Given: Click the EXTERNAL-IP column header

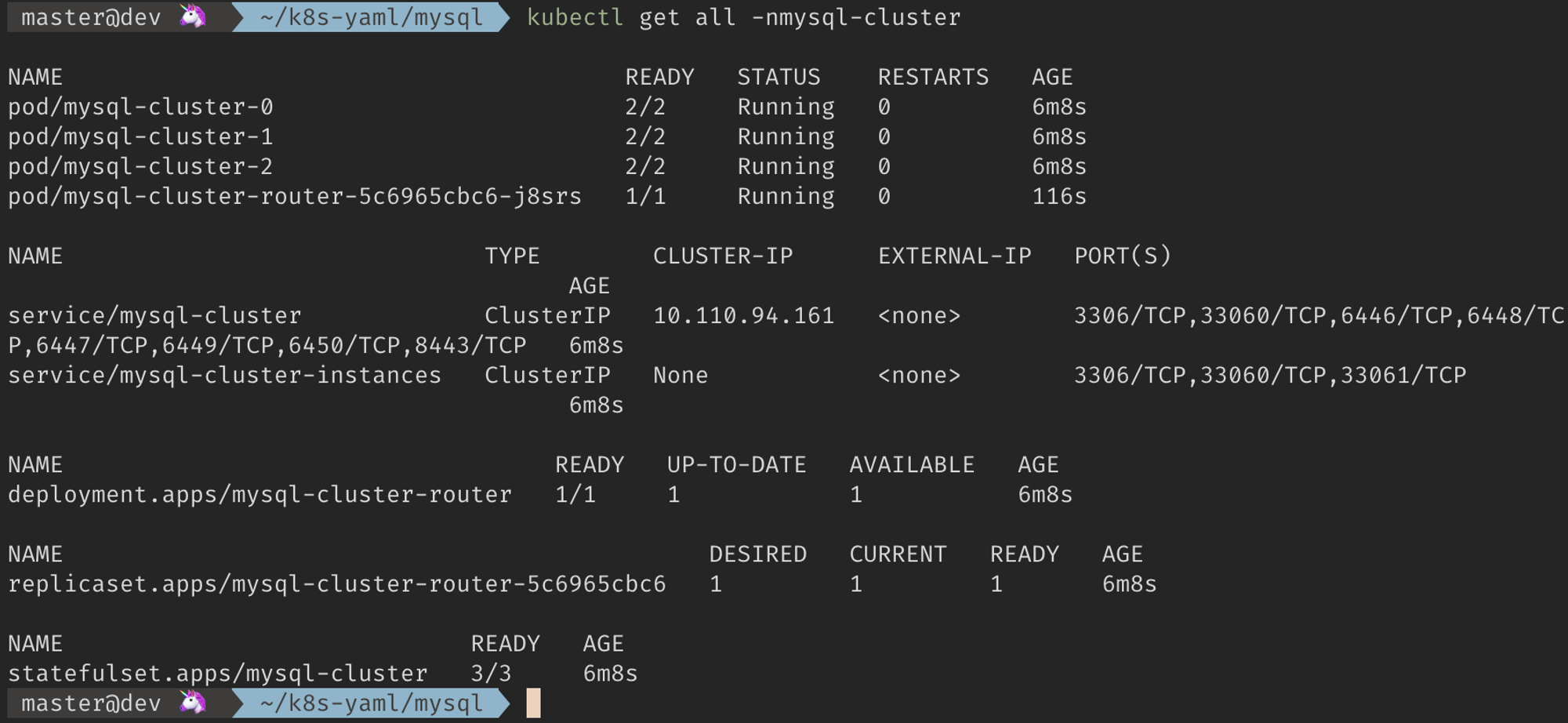Looking at the screenshot, I should click(x=954, y=256).
